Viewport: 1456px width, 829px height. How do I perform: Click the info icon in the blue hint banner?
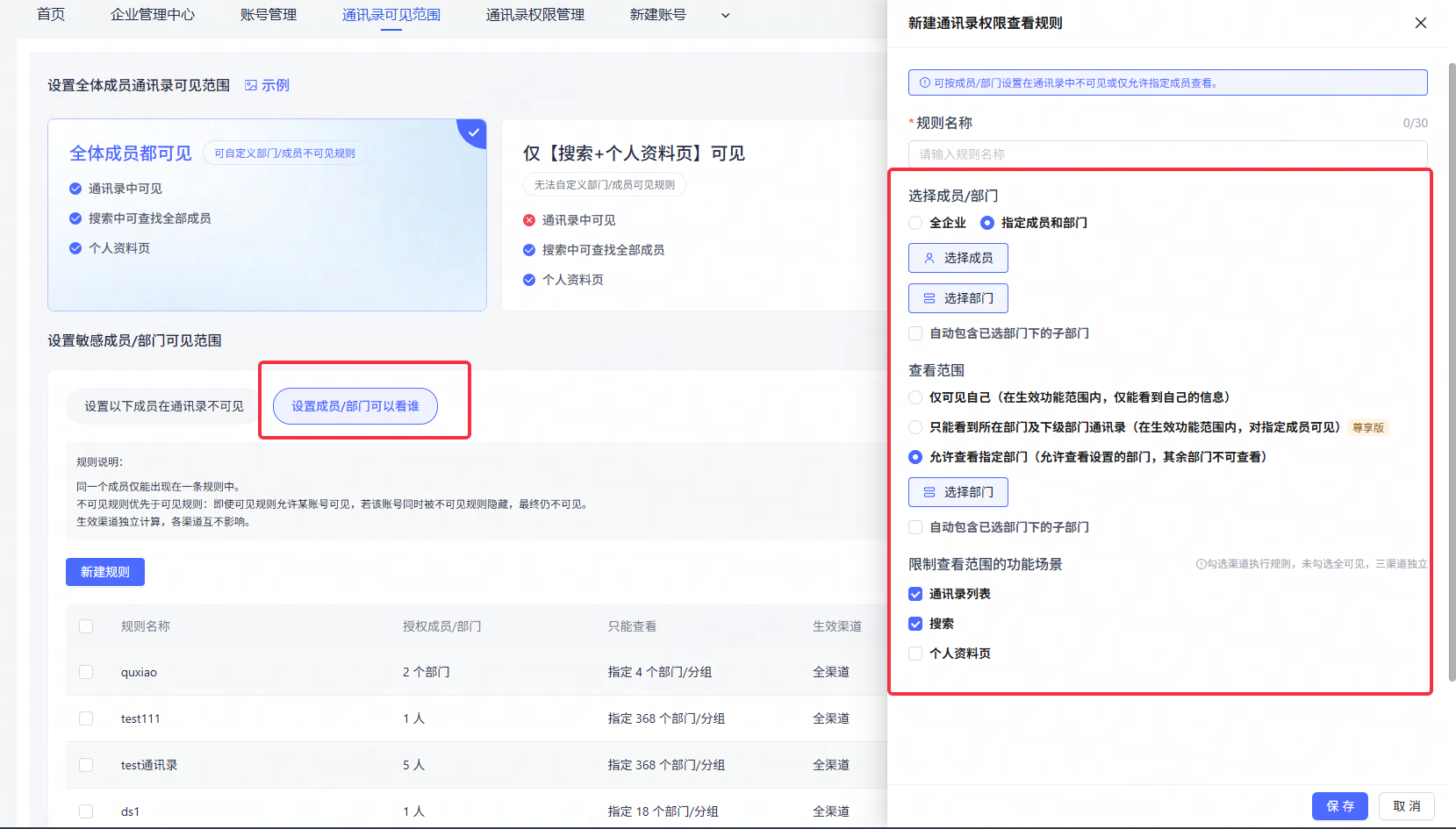pos(925,83)
